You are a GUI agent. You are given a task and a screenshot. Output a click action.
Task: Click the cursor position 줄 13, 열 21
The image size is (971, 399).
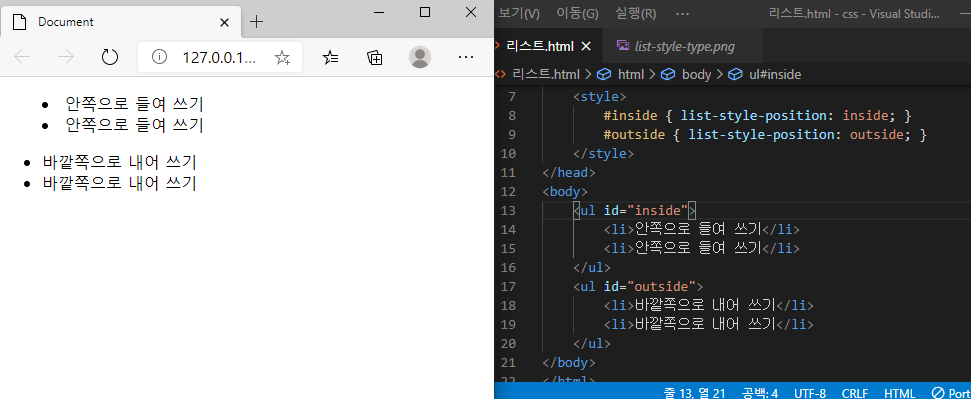pyautogui.click(x=694, y=393)
